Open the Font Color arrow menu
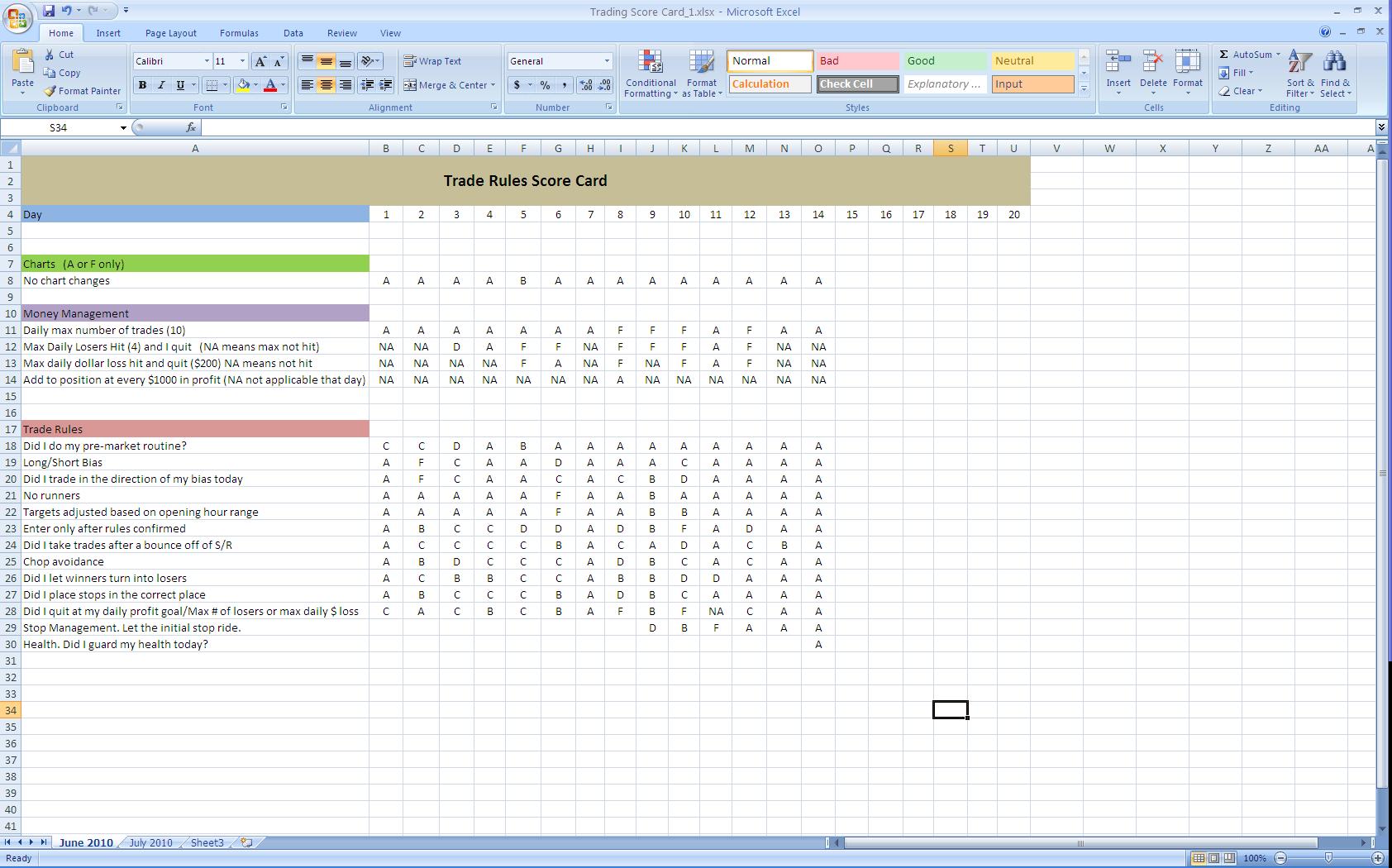The width and height of the screenshot is (1392, 868). 283,85
